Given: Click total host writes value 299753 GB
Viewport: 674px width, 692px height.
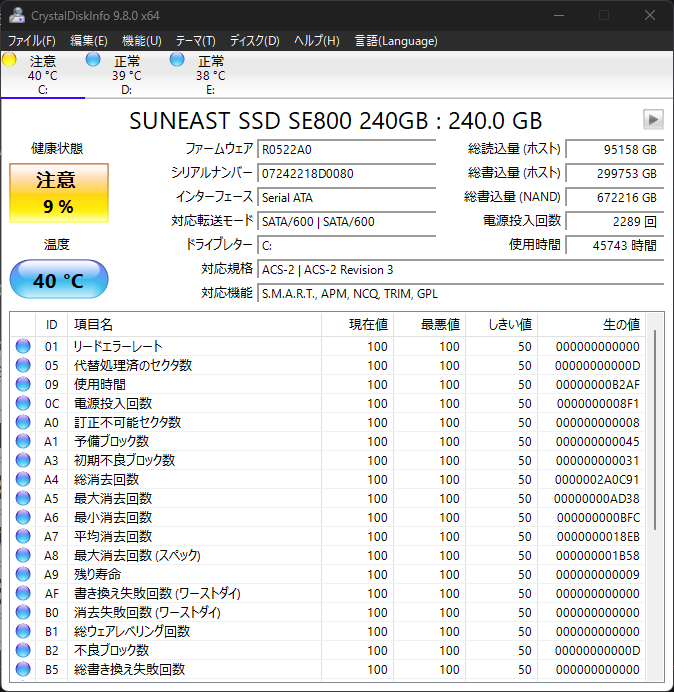Looking at the screenshot, I should [x=615, y=173].
